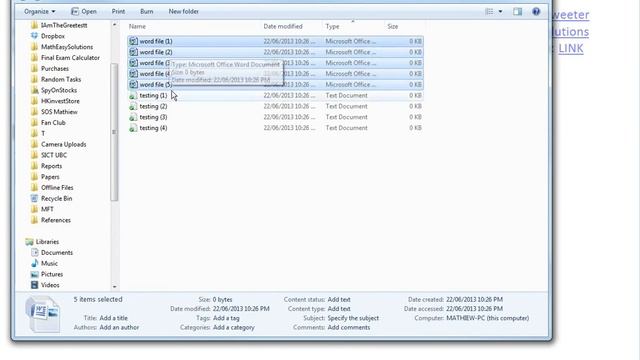
Task: Click the 'testing (2)' file name
Action: pos(153,106)
